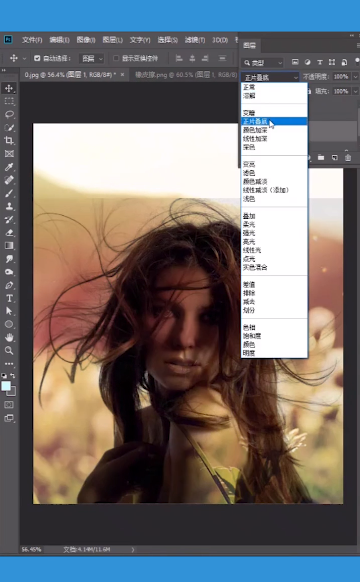Select the Brush tool
Image resolution: width=360 pixels, height=582 pixels.
9,193
